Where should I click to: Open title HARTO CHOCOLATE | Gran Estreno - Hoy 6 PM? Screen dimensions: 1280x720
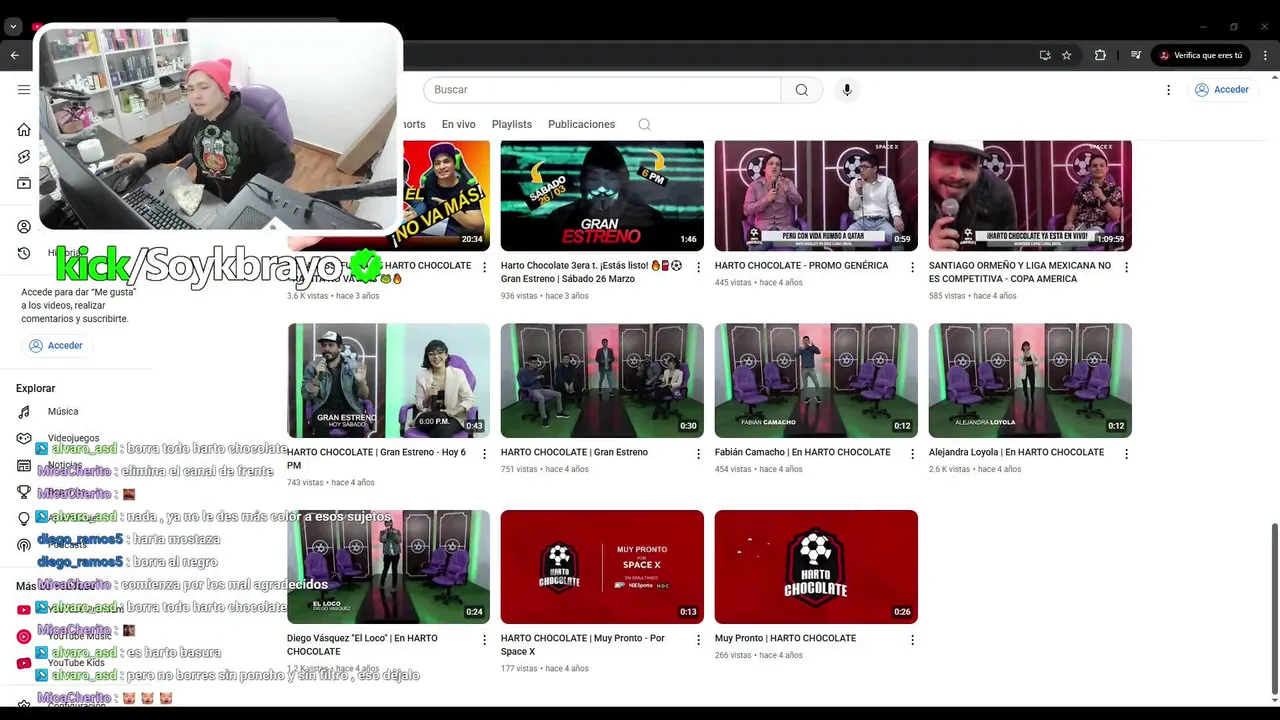pyautogui.click(x=376, y=459)
